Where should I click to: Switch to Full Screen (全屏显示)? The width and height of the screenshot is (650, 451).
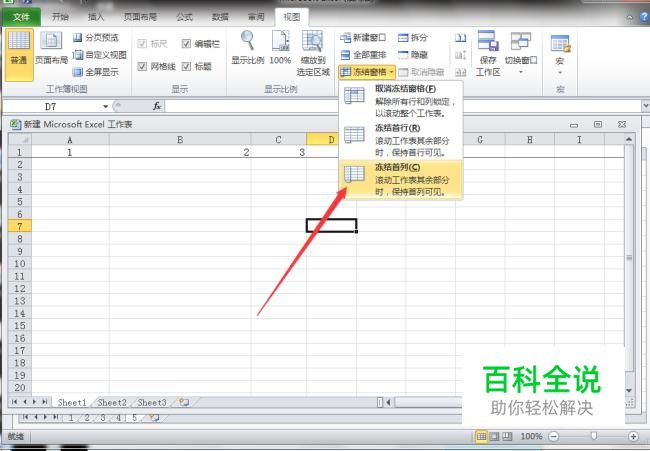pos(96,72)
